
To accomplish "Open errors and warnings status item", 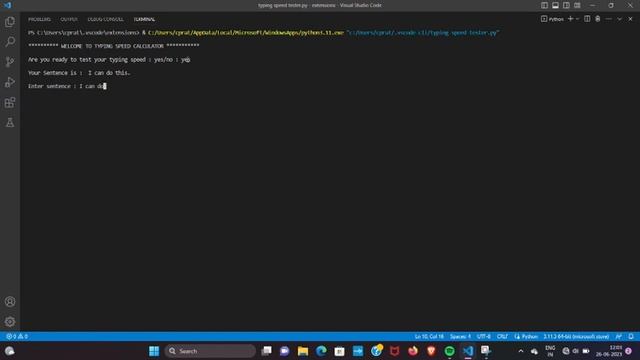I will (x=17, y=336).
